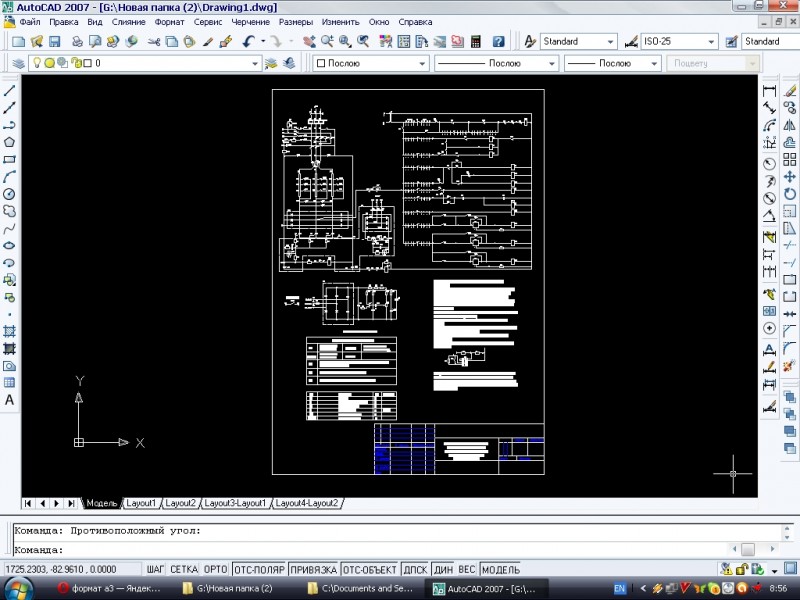This screenshot has width=800, height=600.
Task: Select the Move tool
Action: click(790, 177)
